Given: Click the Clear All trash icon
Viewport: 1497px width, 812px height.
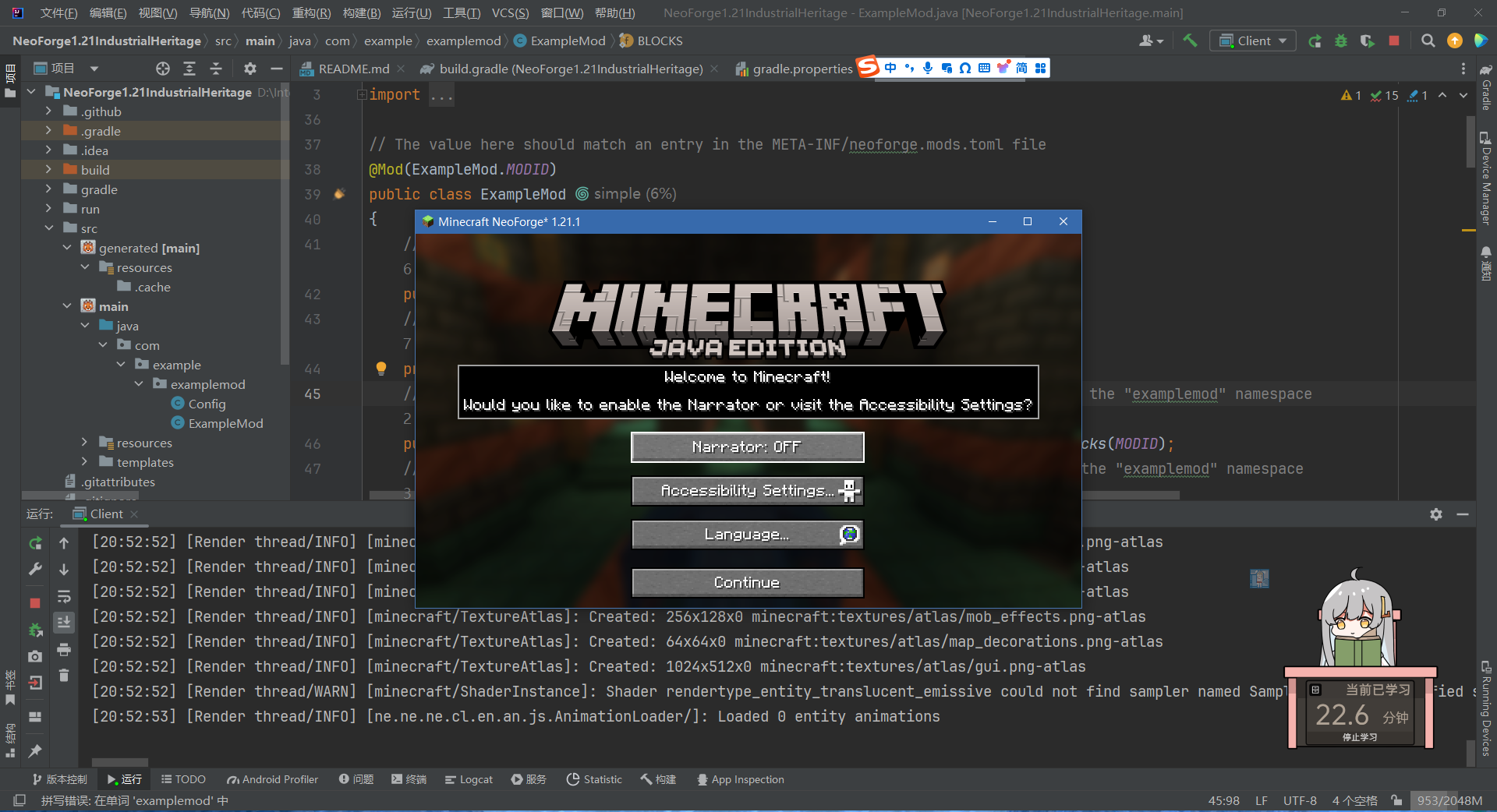Looking at the screenshot, I should 64,675.
